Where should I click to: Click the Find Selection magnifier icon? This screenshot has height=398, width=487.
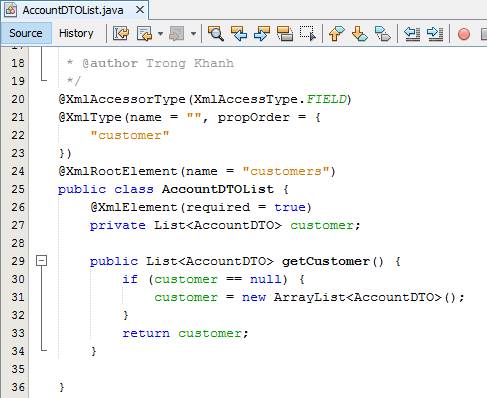pos(216,33)
